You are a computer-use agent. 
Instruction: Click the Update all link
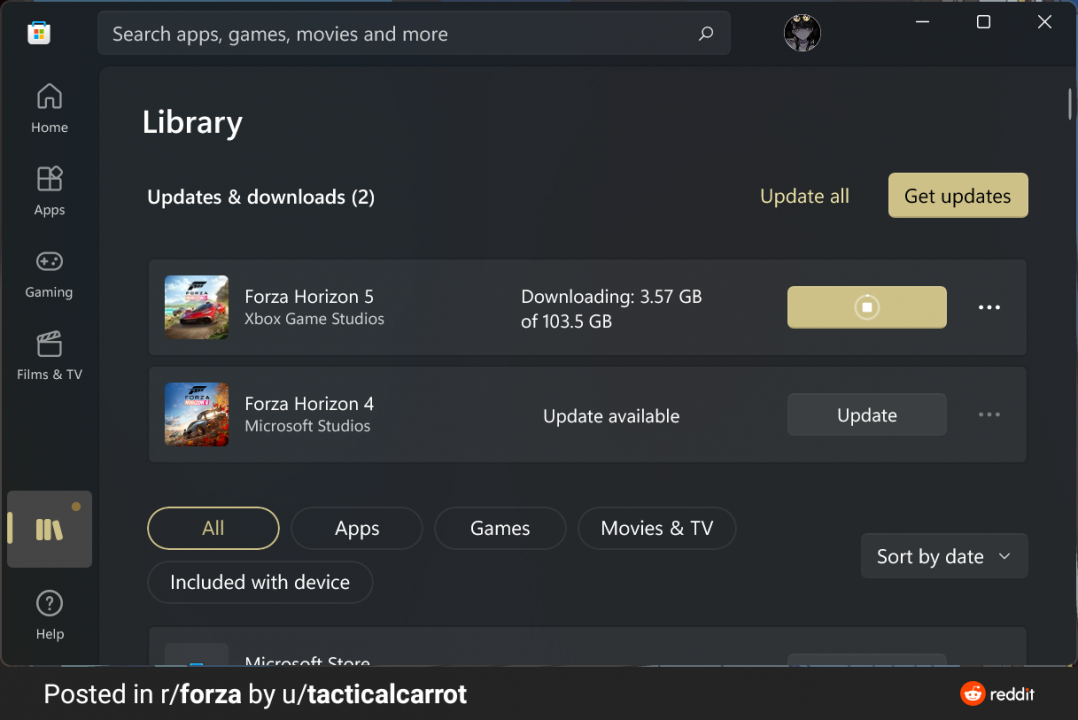[804, 196]
